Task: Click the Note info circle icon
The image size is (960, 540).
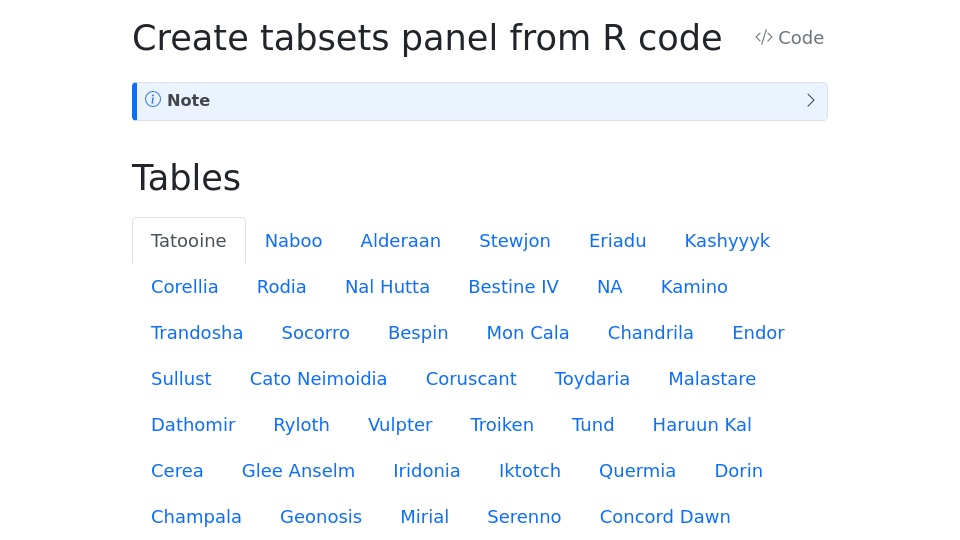Action: [x=152, y=99]
